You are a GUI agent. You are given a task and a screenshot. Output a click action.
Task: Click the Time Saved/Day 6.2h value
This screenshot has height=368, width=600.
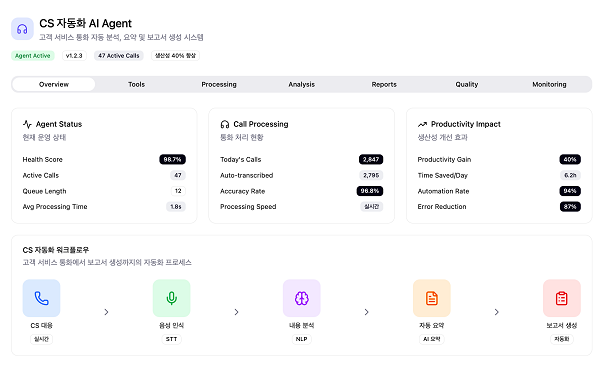pyautogui.click(x=570, y=175)
